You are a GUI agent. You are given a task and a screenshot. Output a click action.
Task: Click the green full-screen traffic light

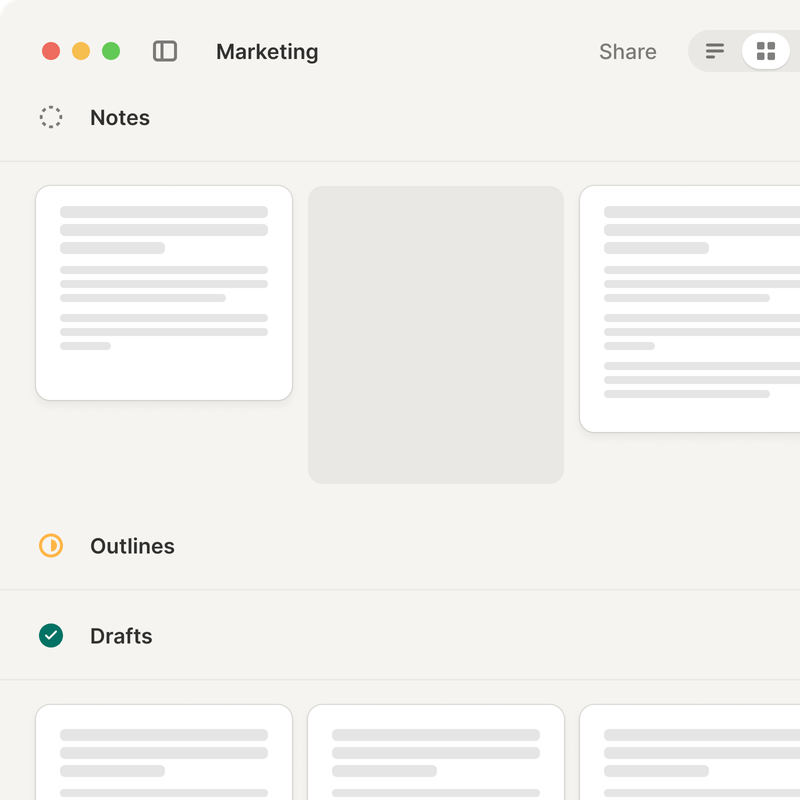pyautogui.click(x=111, y=50)
